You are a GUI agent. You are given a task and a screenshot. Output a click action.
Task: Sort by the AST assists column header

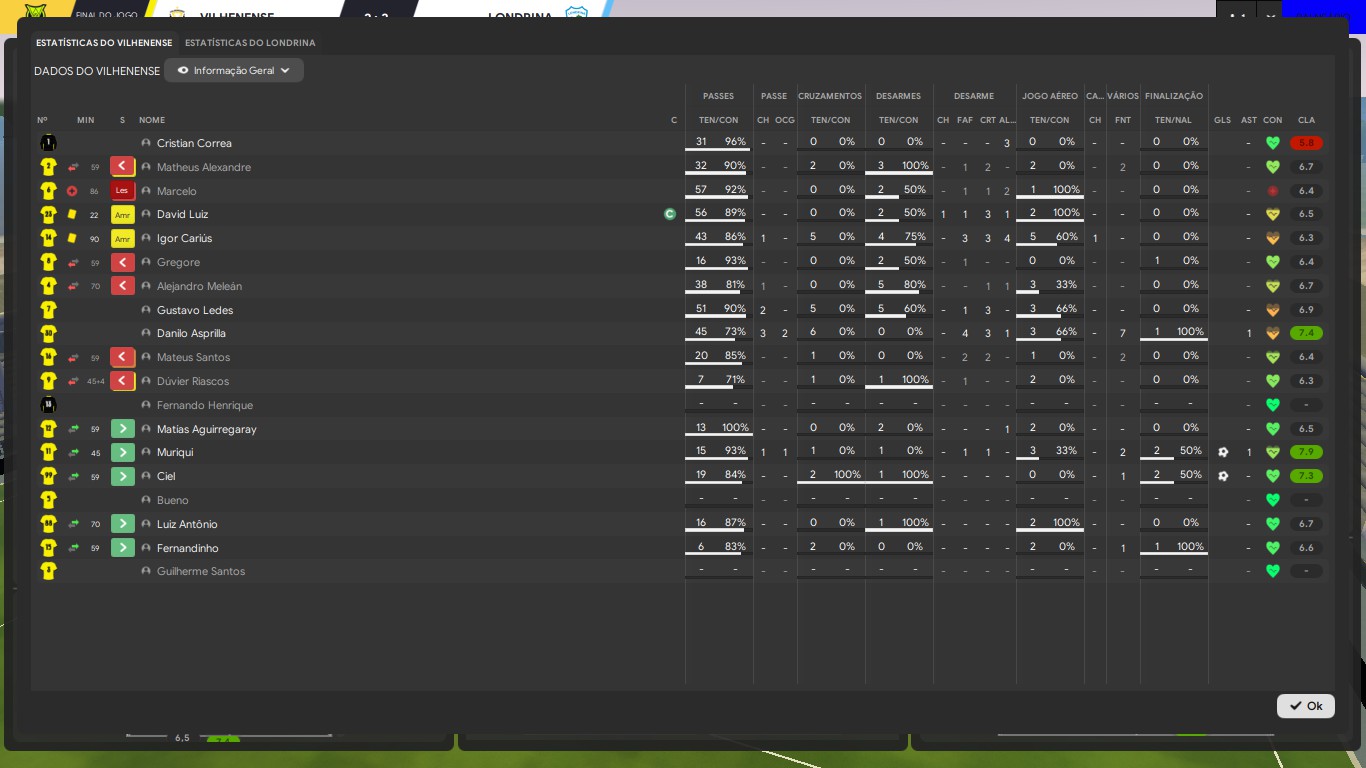(1249, 120)
